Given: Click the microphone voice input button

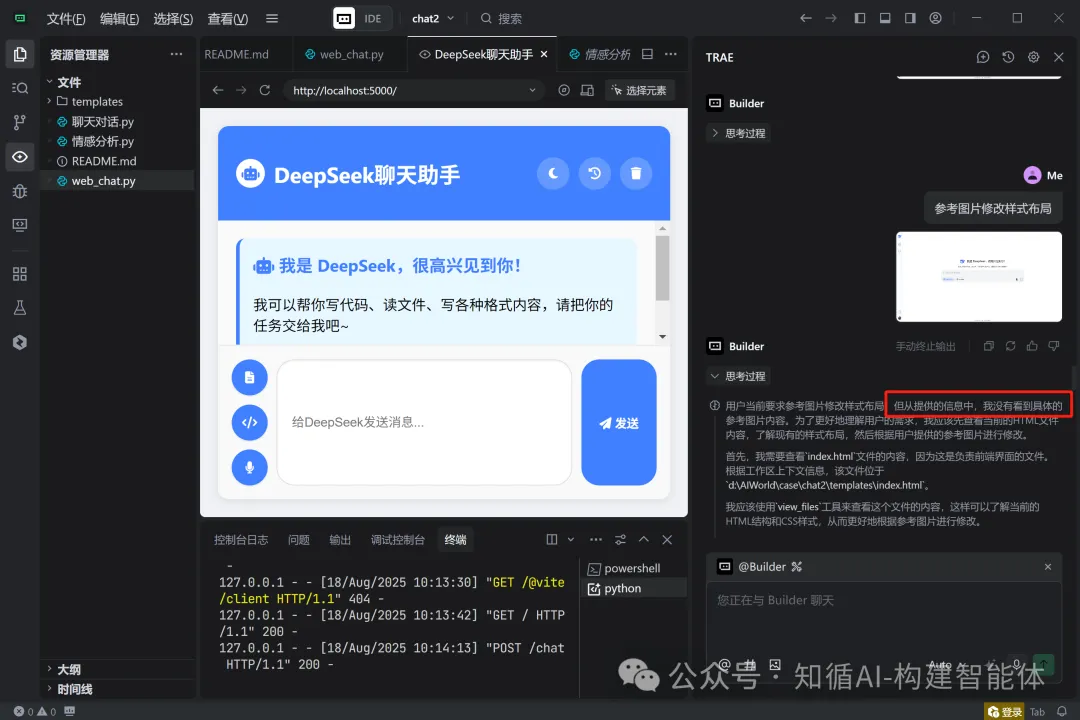Looking at the screenshot, I should click(249, 467).
